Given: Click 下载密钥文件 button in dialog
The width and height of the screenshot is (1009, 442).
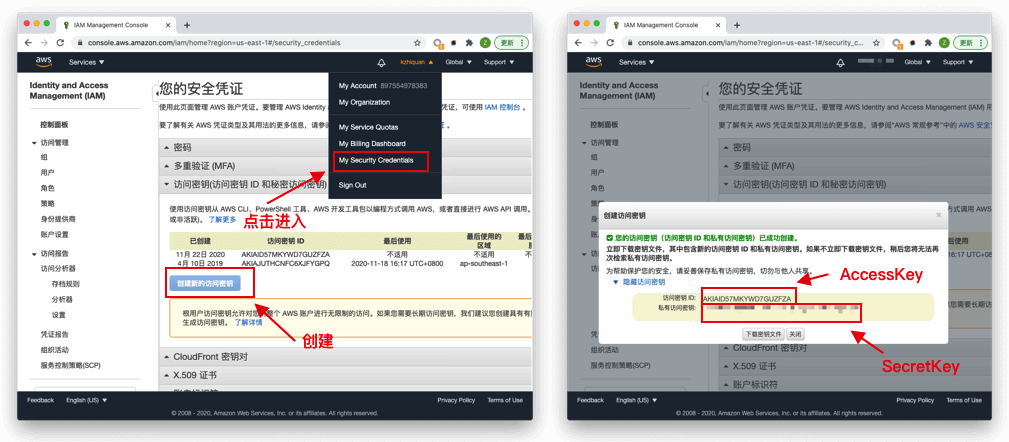Looking at the screenshot, I should click(x=763, y=335).
